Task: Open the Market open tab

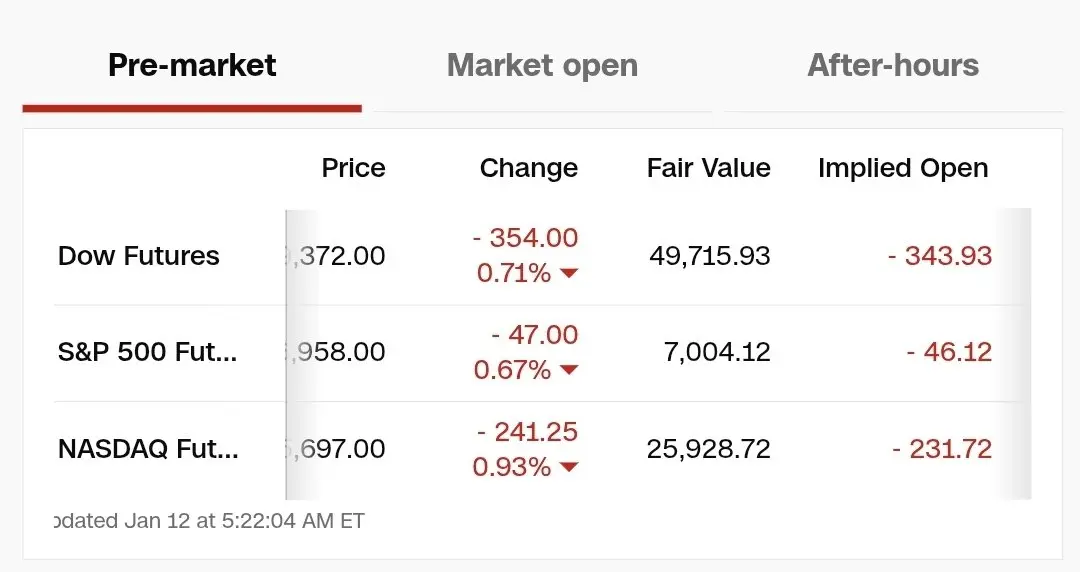Action: tap(542, 66)
